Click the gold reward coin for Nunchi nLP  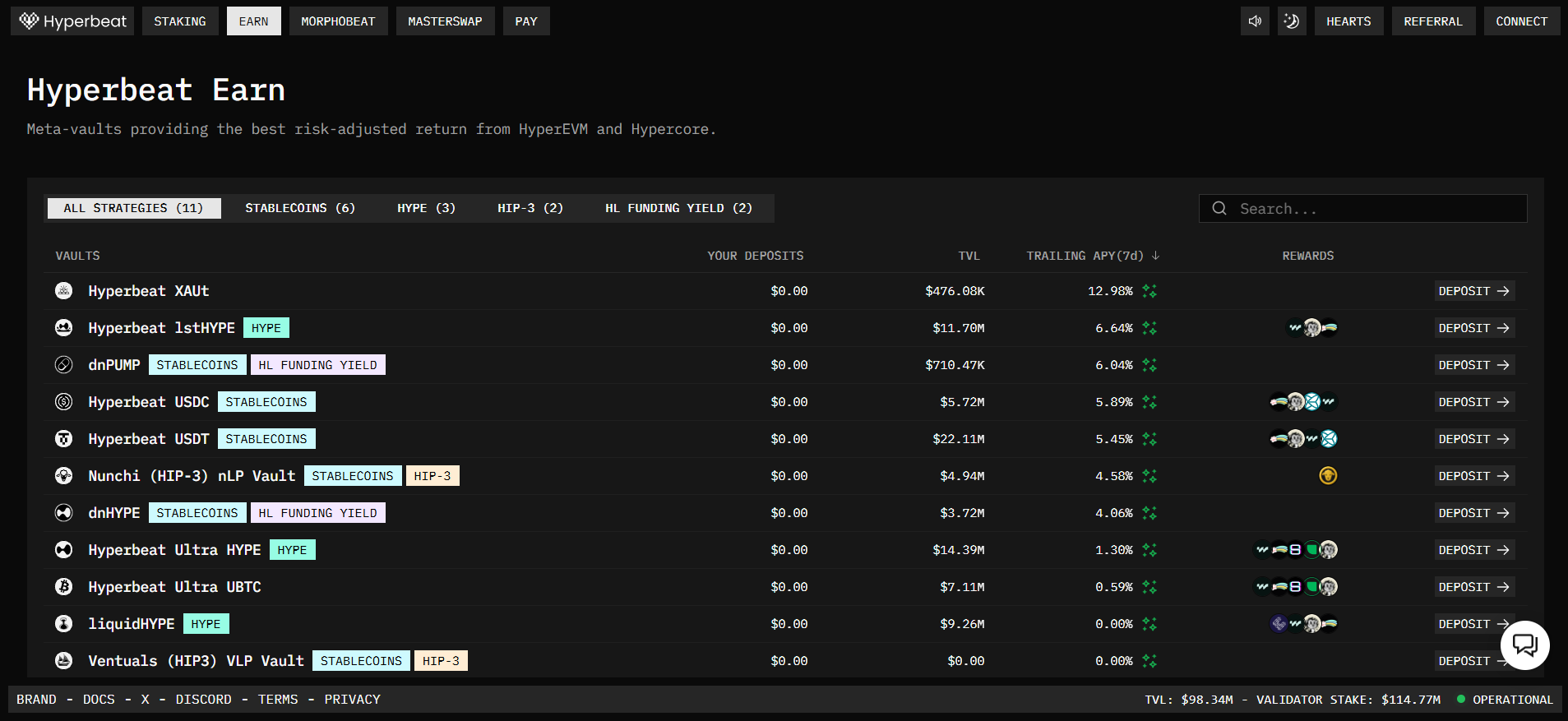1328,475
